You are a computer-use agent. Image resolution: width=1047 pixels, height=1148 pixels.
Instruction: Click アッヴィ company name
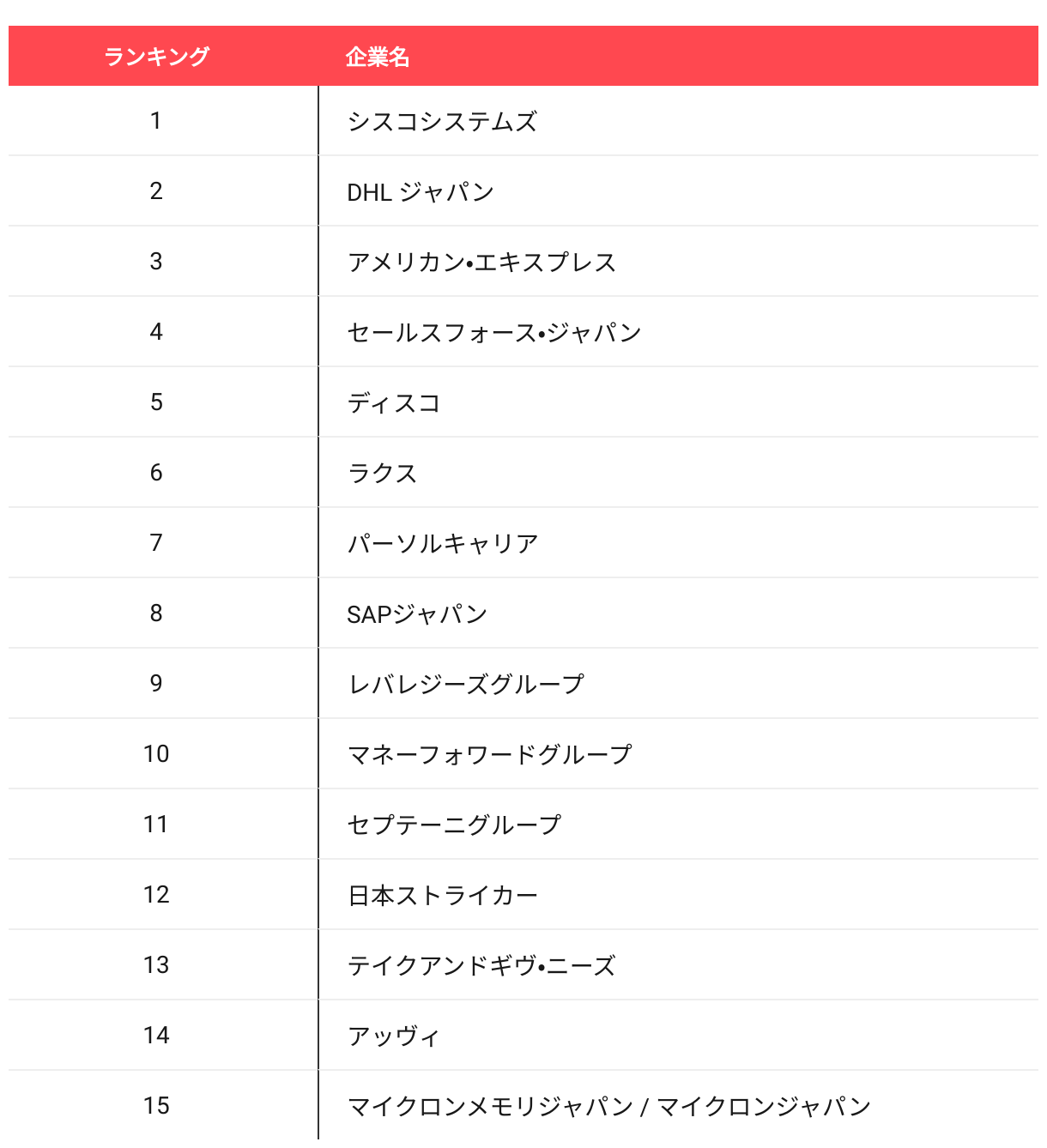point(394,1036)
